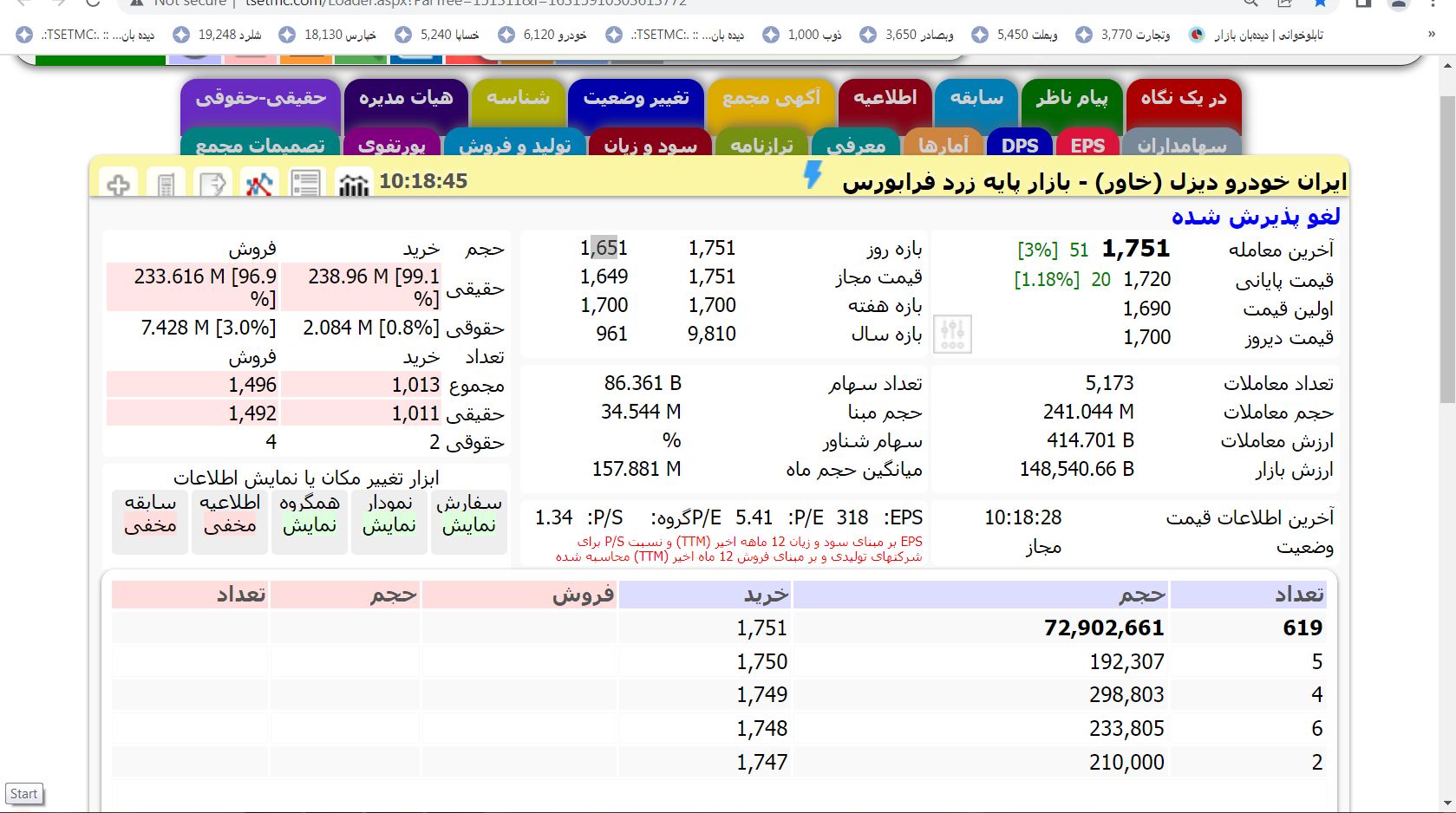
Task: Click the note/export page icon
Action: pyautogui.click(x=212, y=184)
